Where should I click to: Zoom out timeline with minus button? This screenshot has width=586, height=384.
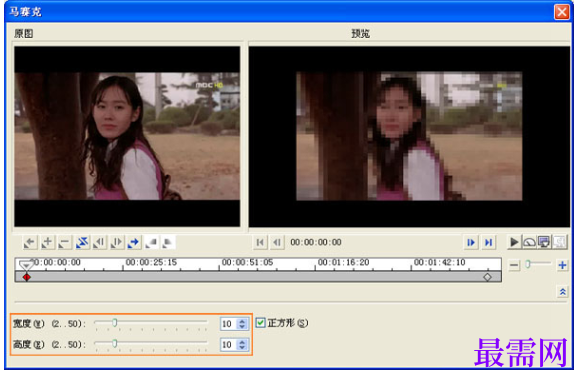click(x=514, y=265)
